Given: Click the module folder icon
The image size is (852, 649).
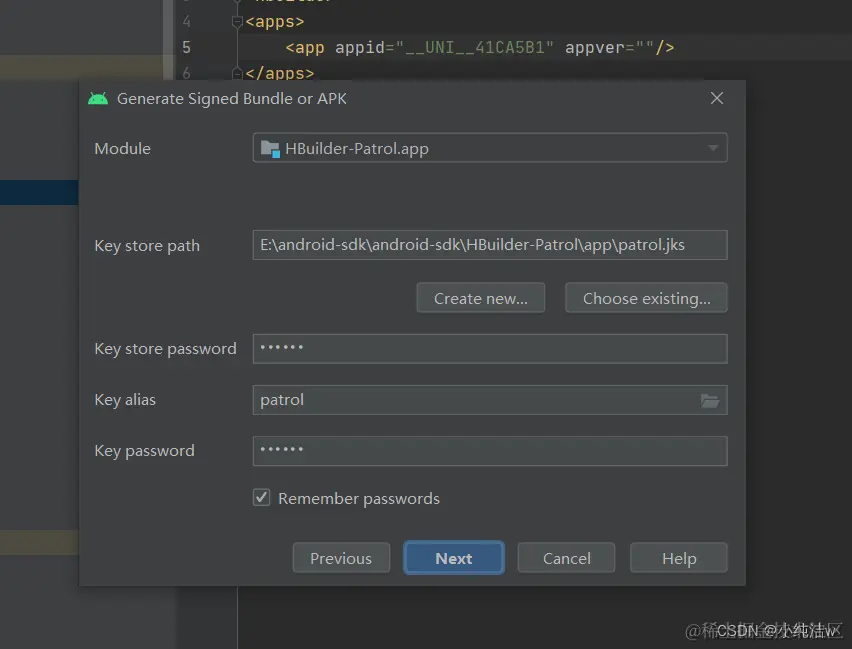Looking at the screenshot, I should point(270,148).
